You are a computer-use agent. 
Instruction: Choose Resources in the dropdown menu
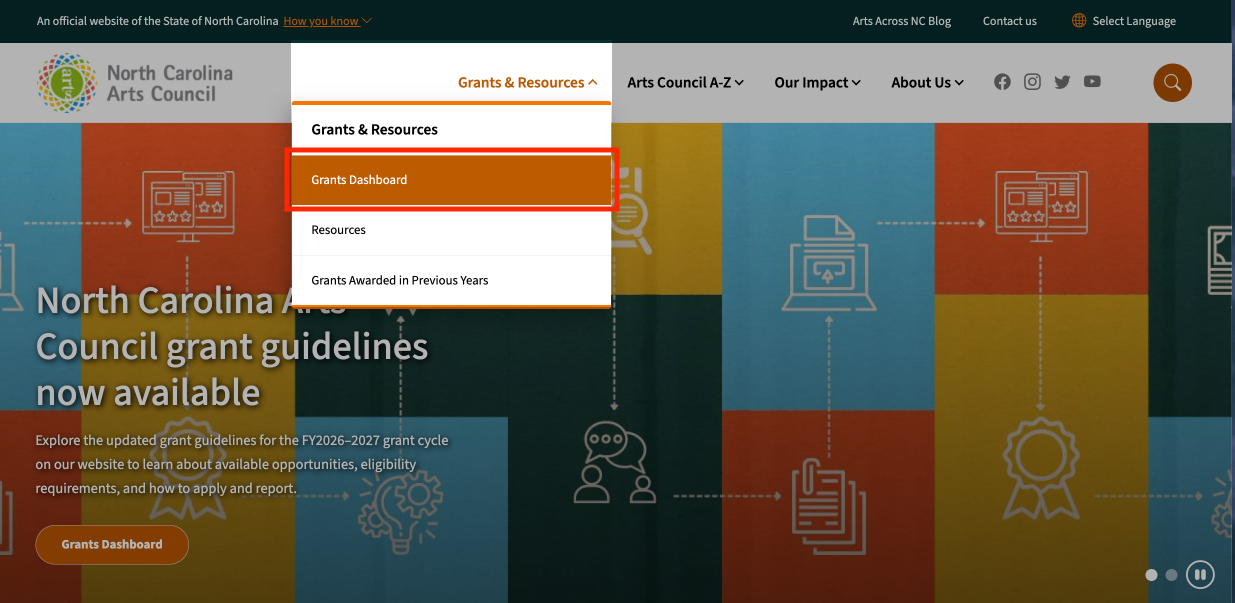tap(338, 229)
